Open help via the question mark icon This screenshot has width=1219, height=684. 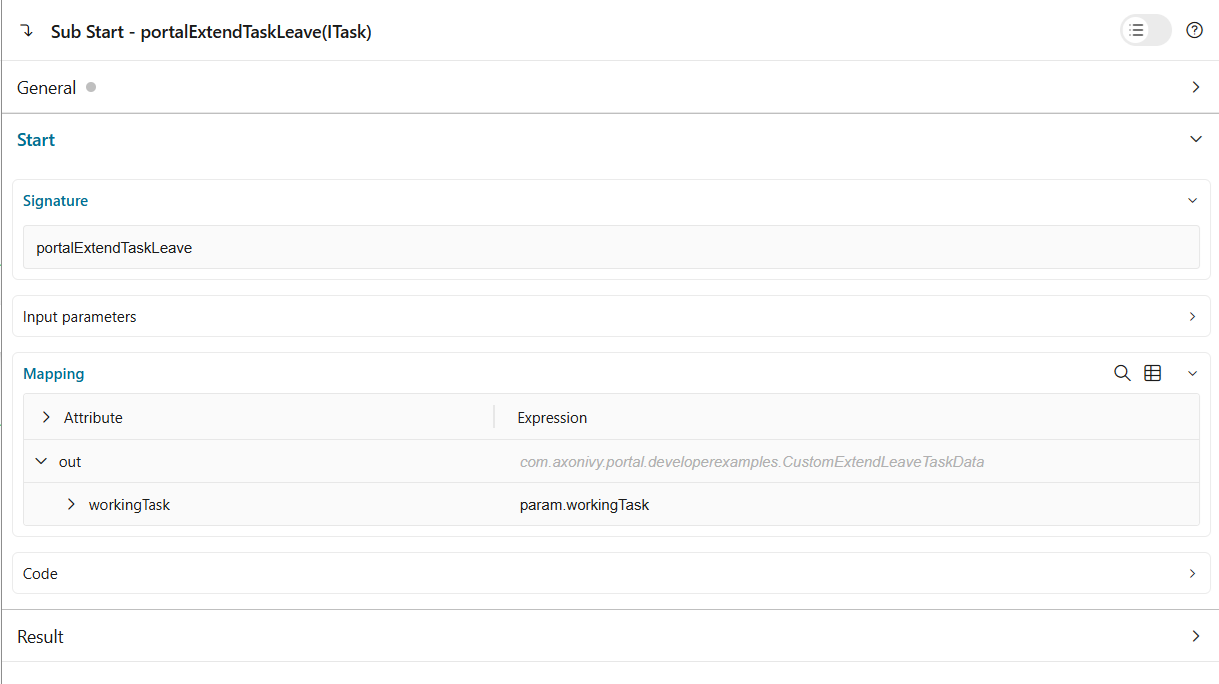click(1194, 30)
